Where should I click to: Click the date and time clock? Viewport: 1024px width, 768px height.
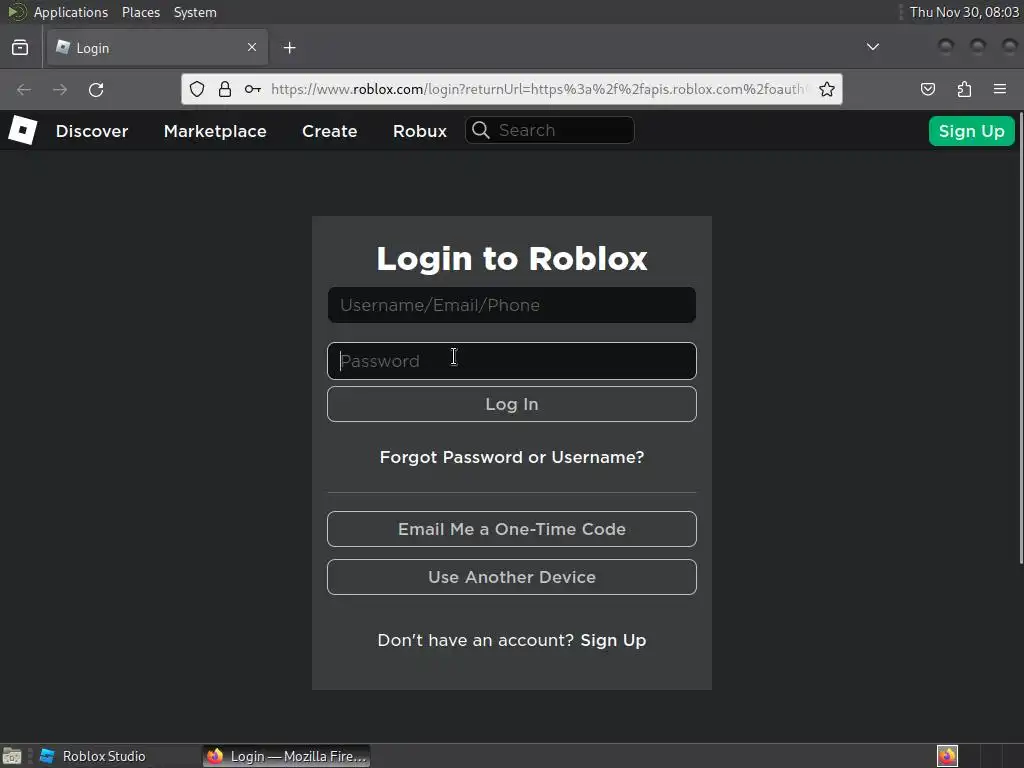tap(964, 12)
